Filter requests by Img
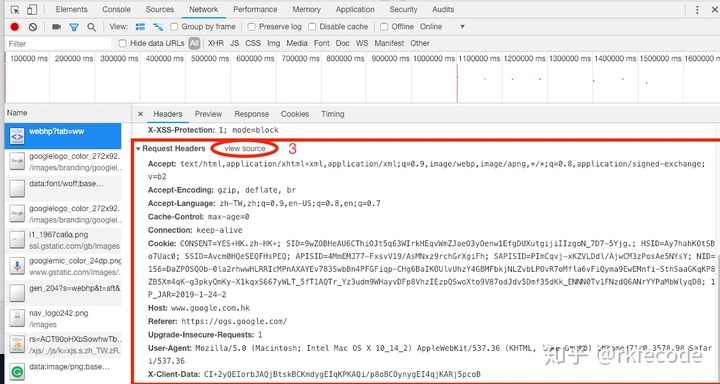Image resolution: width=720 pixels, height=384 pixels. click(274, 44)
